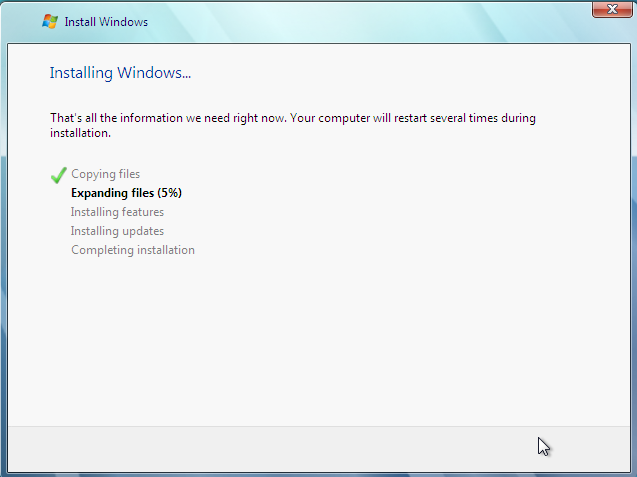Click the 'Installing Windows...' heading
Viewport: 637px width, 477px height.
[120, 73]
